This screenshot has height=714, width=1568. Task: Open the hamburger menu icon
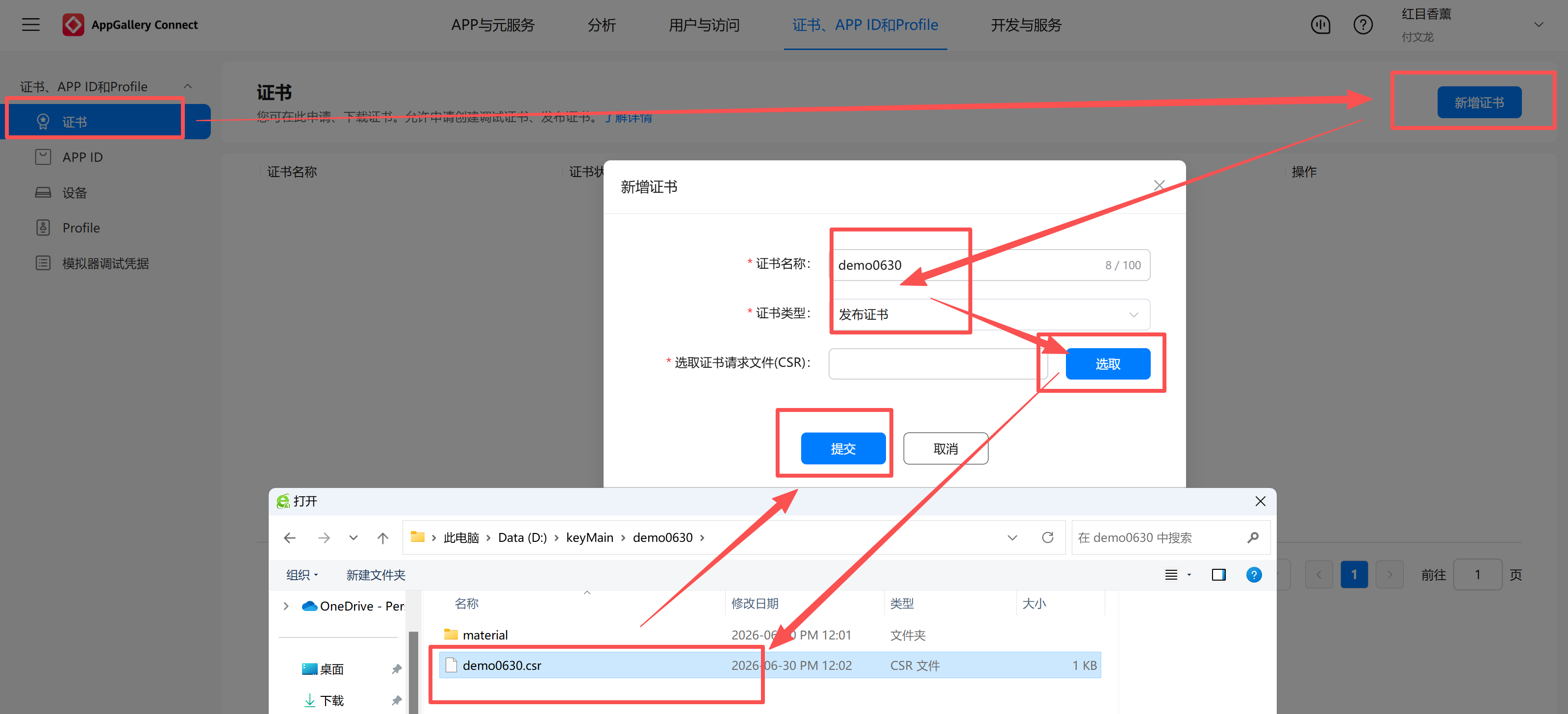coord(30,25)
